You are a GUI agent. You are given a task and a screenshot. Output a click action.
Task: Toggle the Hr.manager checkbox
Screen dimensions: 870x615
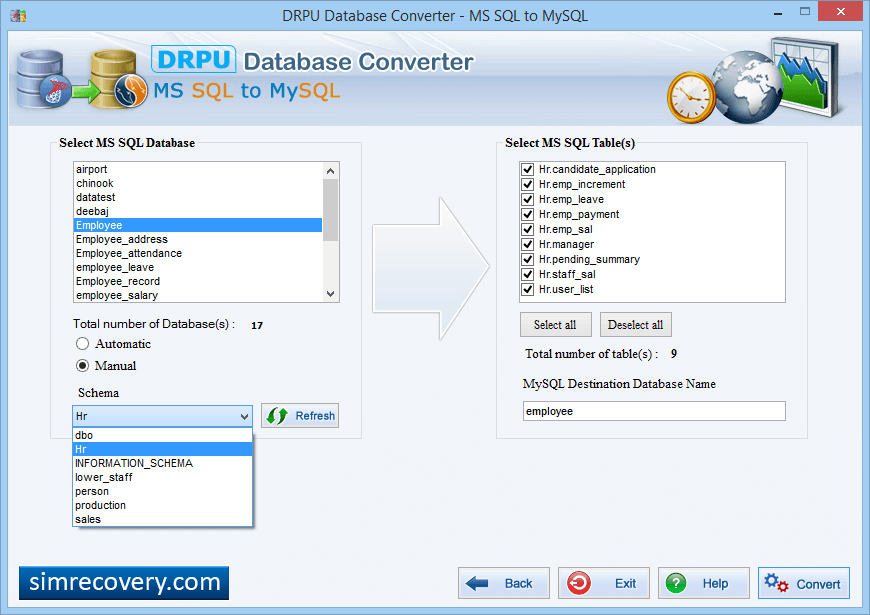point(527,244)
